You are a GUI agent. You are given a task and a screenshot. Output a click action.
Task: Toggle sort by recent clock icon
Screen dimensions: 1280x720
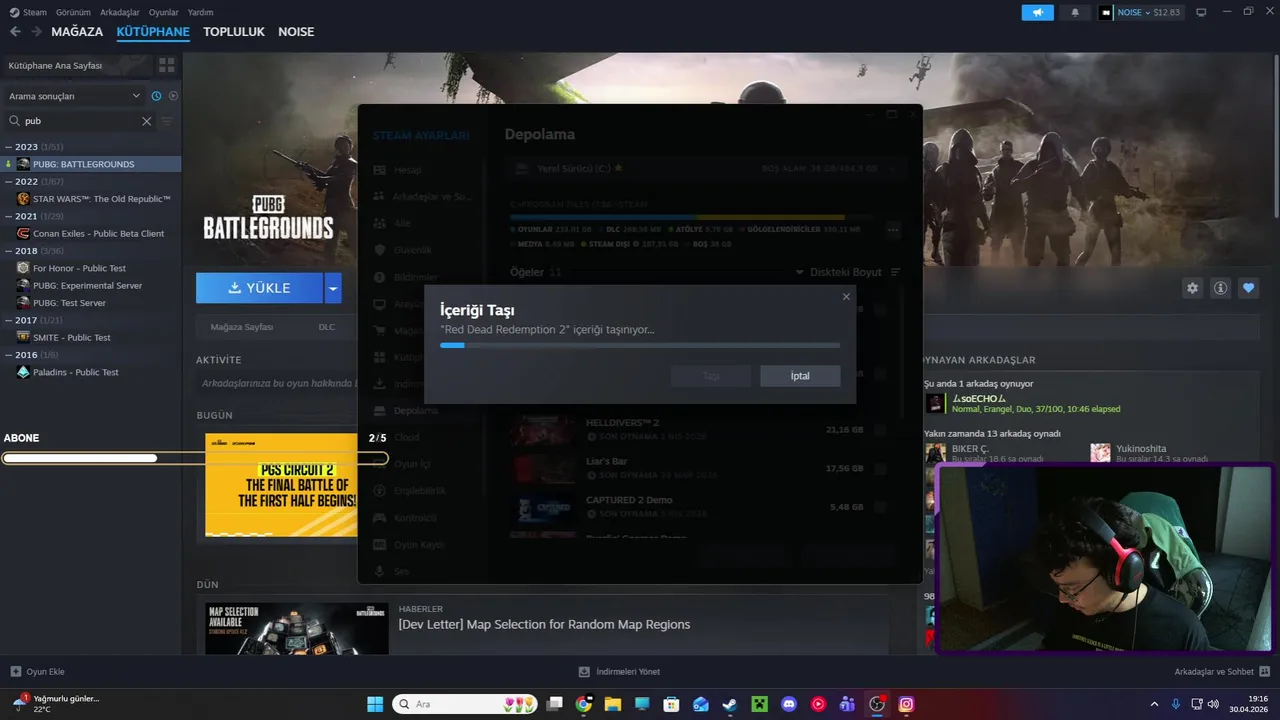click(156, 96)
